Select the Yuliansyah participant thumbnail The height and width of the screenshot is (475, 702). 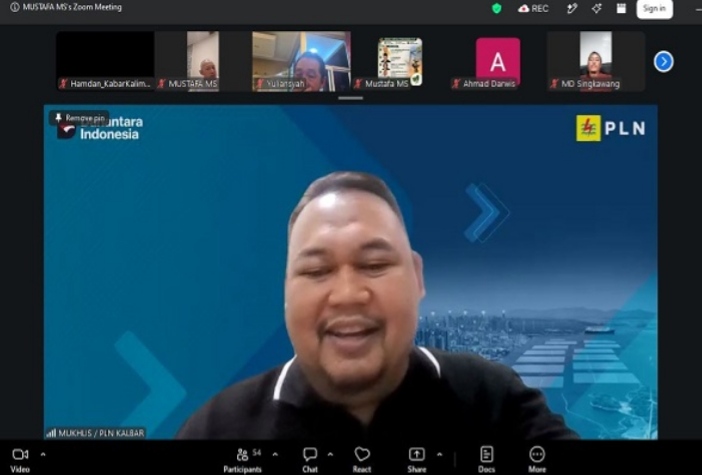pyautogui.click(x=301, y=61)
